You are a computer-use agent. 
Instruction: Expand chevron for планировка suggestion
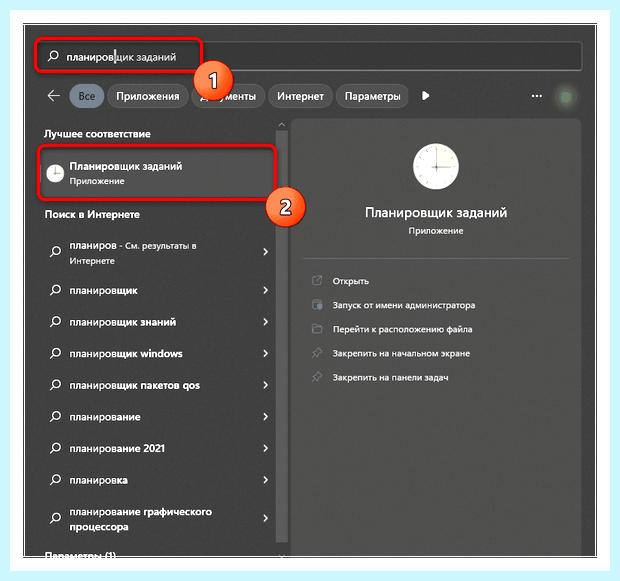pos(265,480)
